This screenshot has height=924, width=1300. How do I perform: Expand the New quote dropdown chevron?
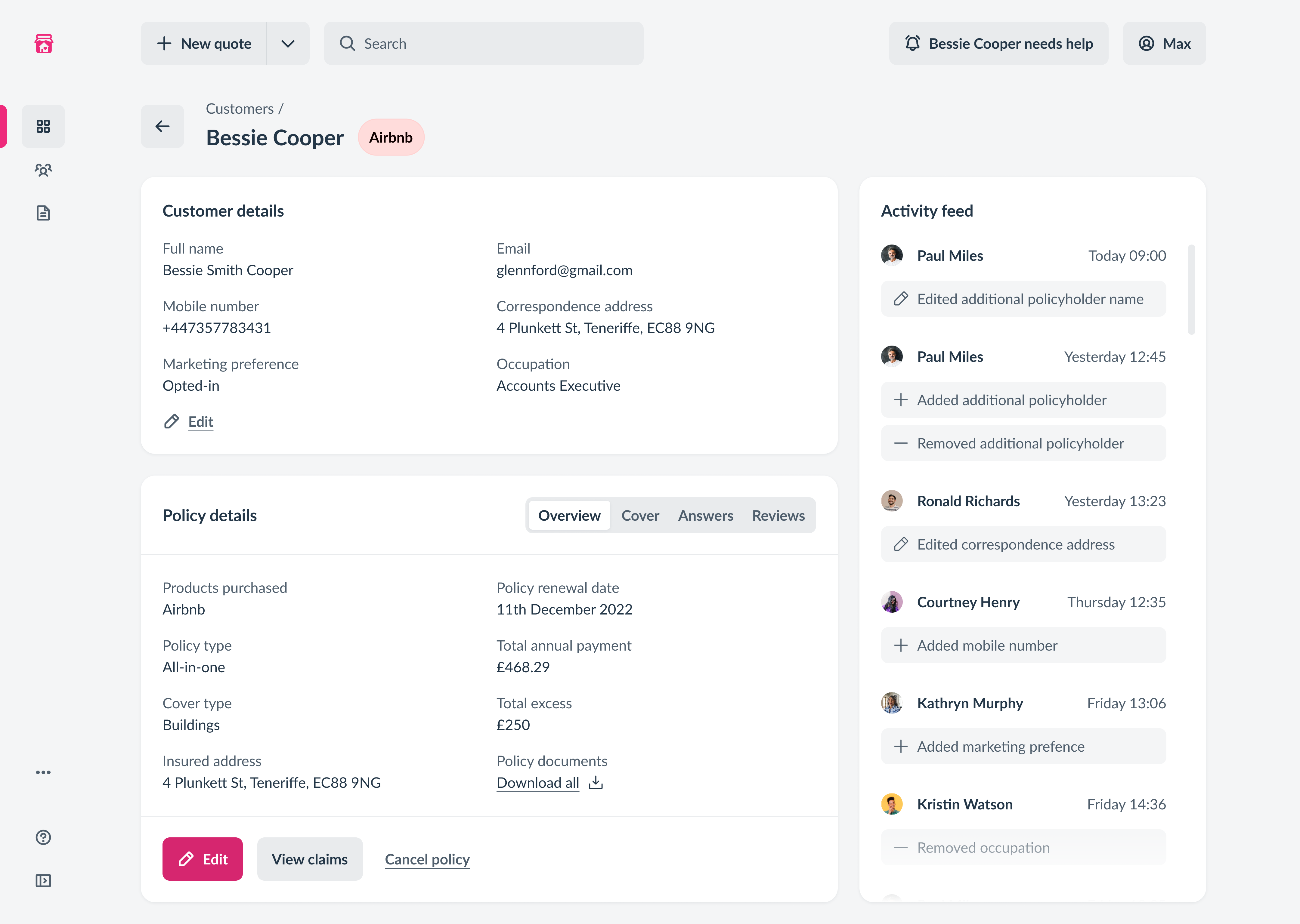(x=288, y=43)
